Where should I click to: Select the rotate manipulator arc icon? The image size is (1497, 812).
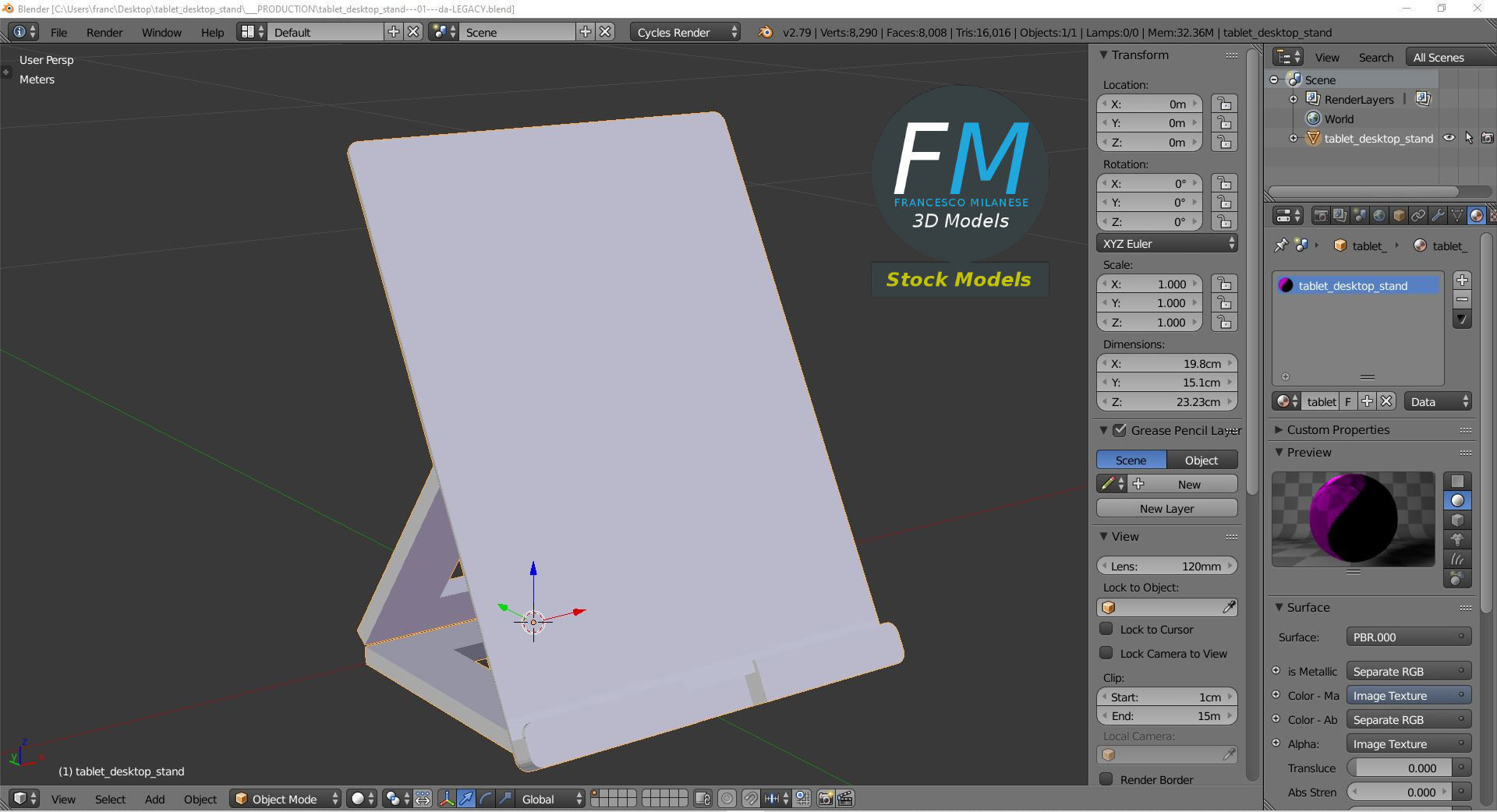pos(486,799)
